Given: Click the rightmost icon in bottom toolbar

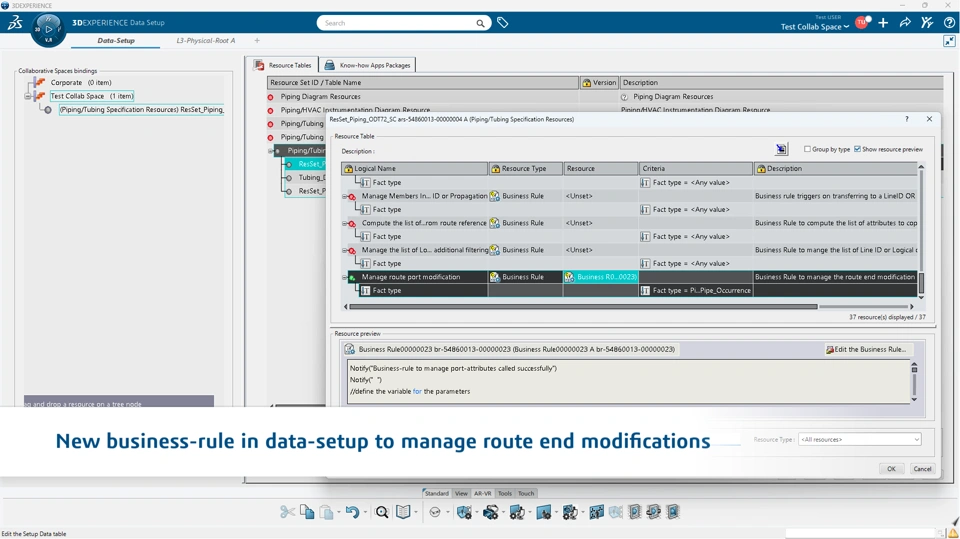Looking at the screenshot, I should 673,512.
